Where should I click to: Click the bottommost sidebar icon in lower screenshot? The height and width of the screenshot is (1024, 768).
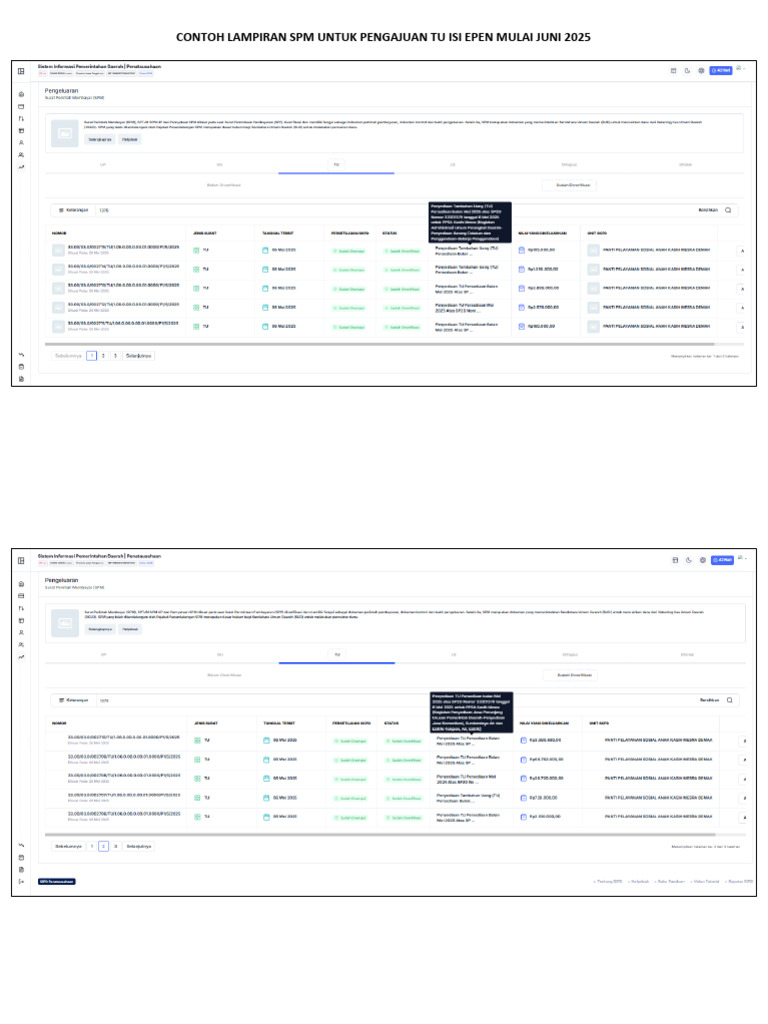tap(21, 882)
